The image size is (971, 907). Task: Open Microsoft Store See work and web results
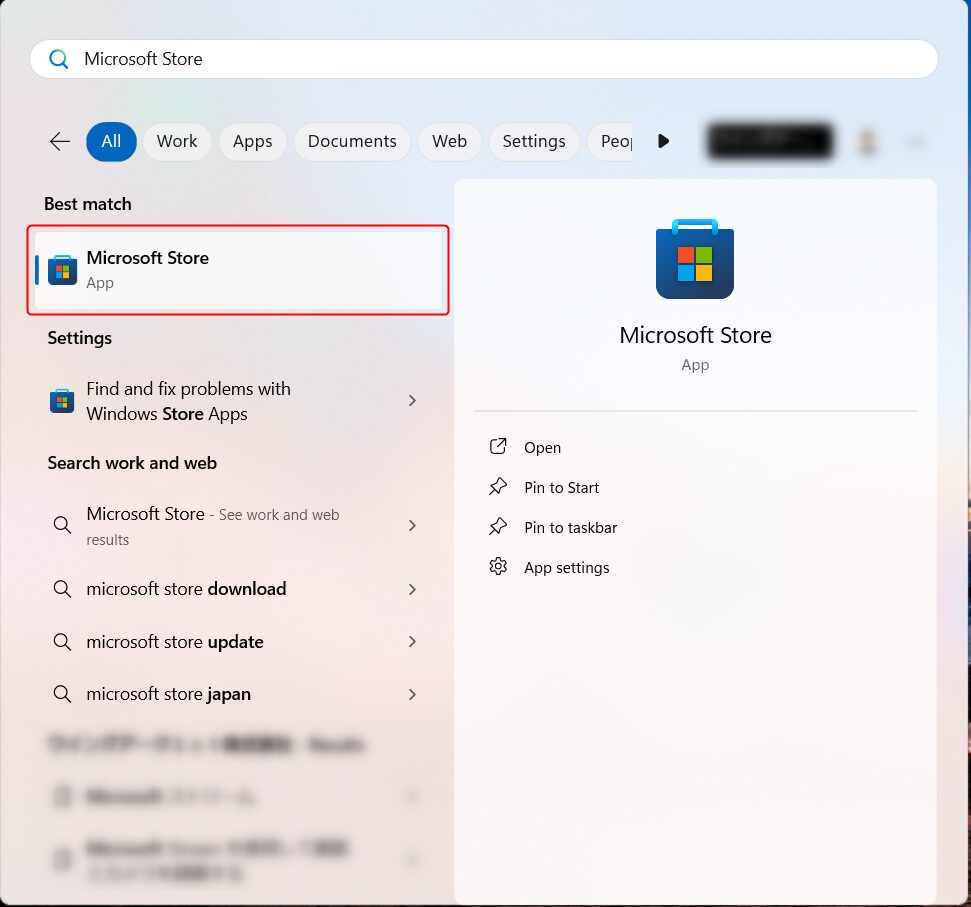[238, 526]
